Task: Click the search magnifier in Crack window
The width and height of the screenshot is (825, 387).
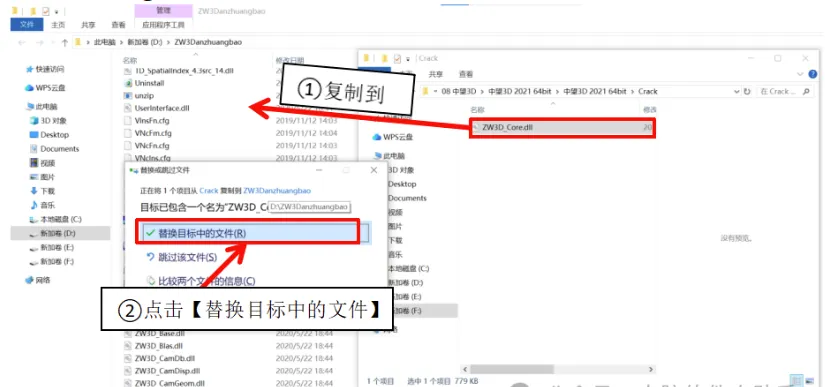Action: (x=806, y=91)
